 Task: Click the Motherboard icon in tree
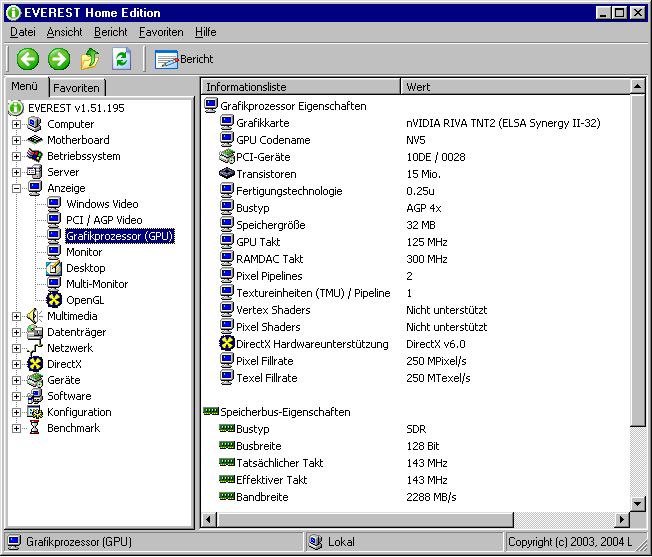(35, 140)
